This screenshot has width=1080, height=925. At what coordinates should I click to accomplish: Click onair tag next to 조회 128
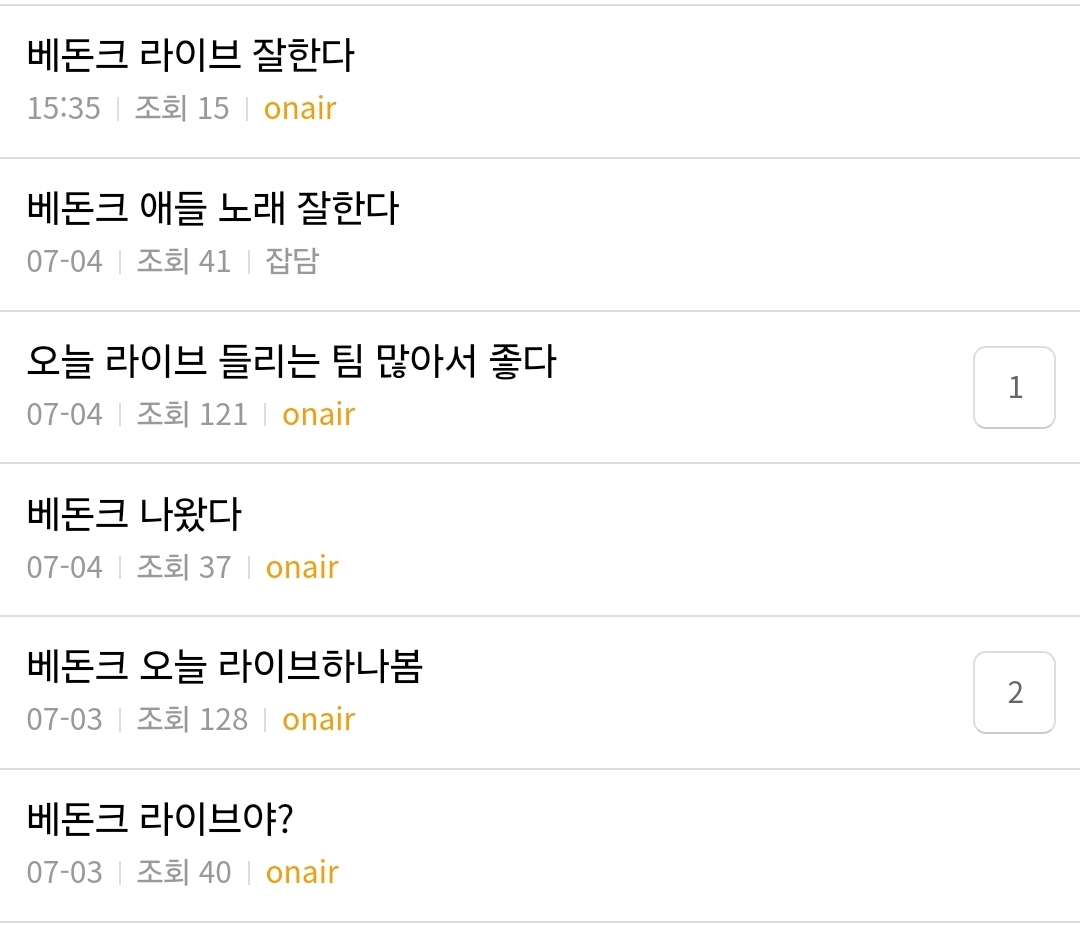[318, 720]
